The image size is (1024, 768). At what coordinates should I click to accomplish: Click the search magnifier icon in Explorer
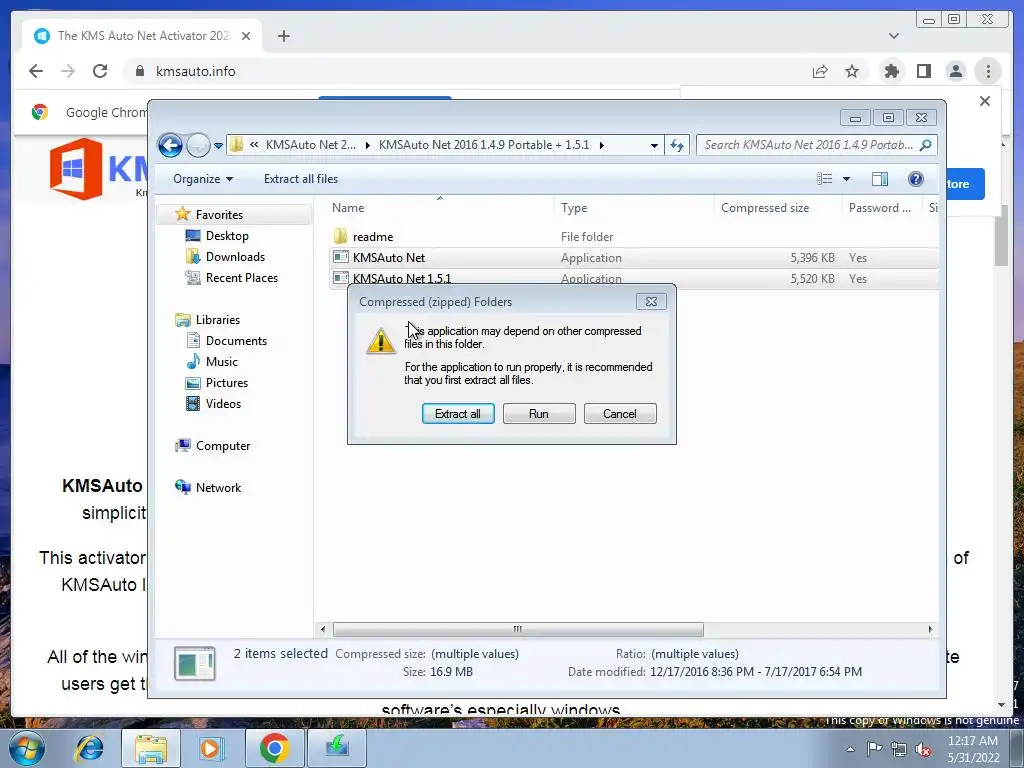tap(925, 145)
